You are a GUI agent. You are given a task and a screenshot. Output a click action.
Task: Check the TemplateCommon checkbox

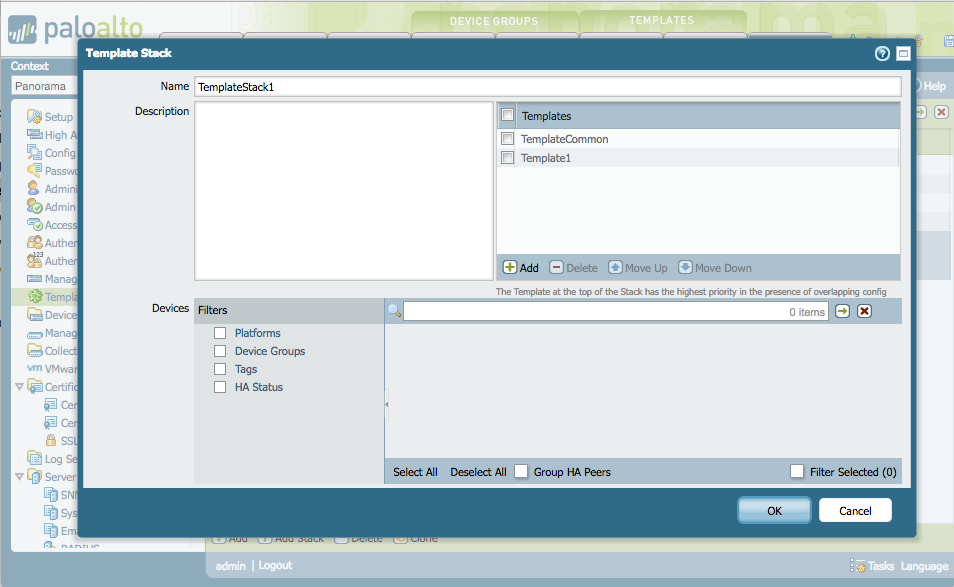(x=507, y=139)
